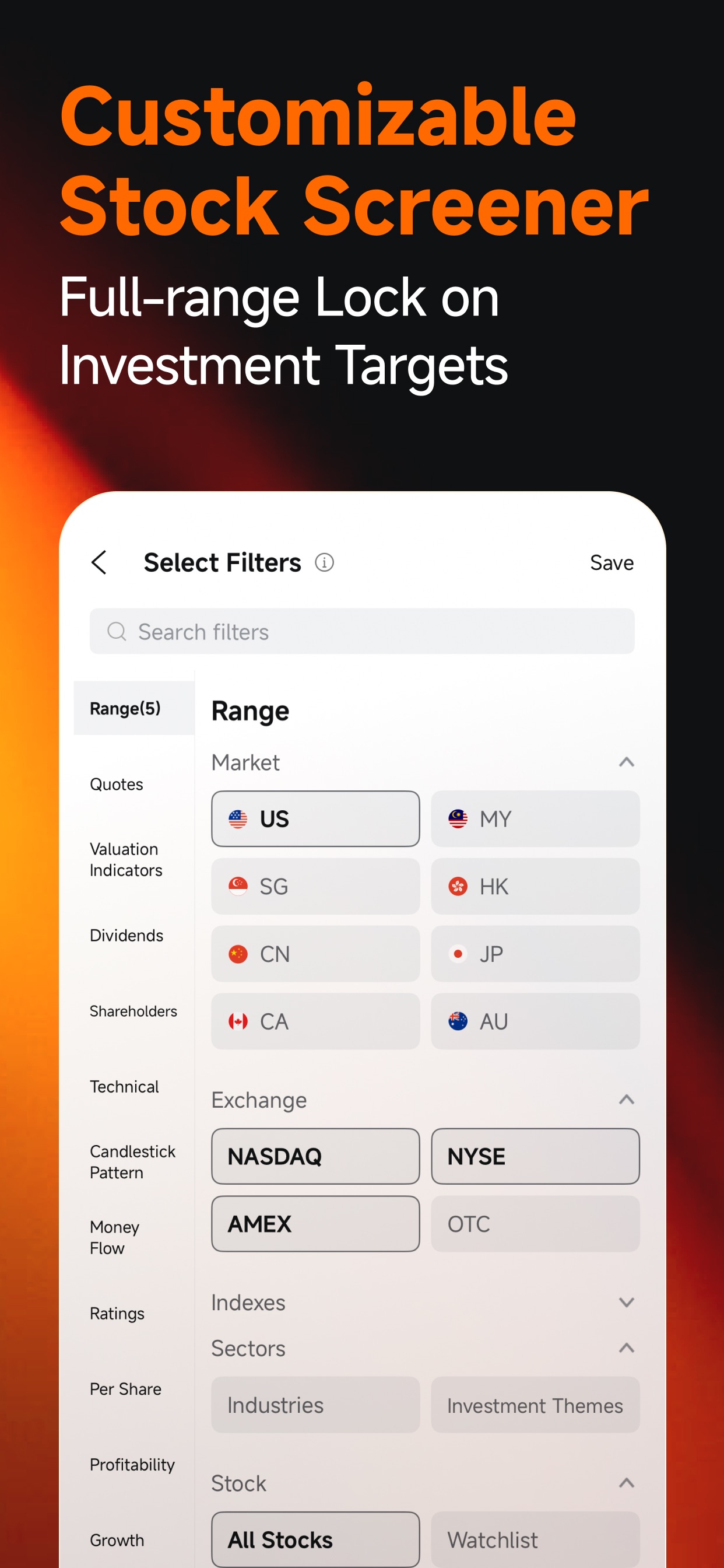Click the Malaysia flag icon
The height and width of the screenshot is (1568, 724).
458,818
